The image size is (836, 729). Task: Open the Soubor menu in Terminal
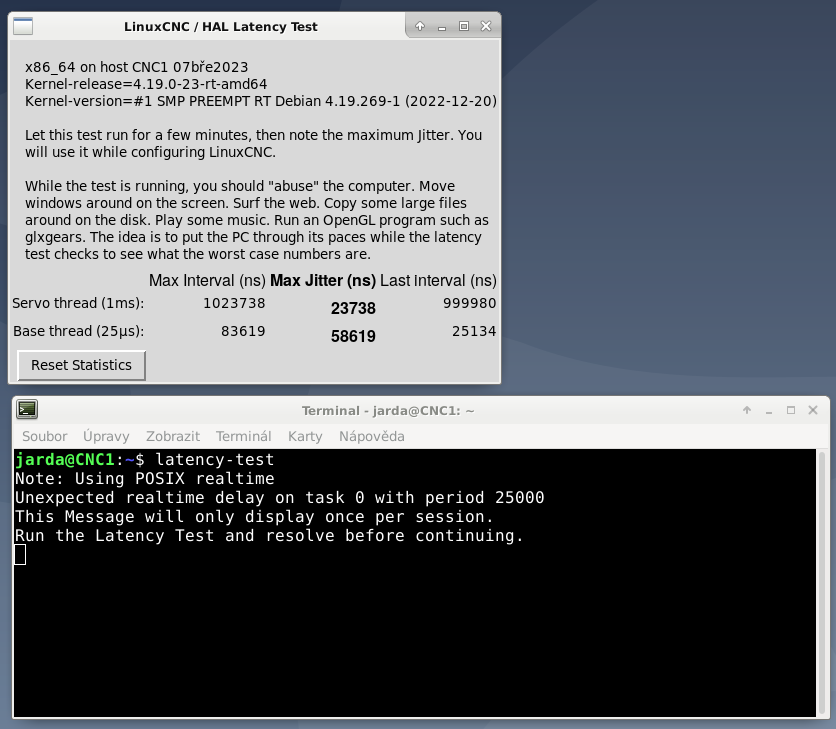(x=45, y=436)
